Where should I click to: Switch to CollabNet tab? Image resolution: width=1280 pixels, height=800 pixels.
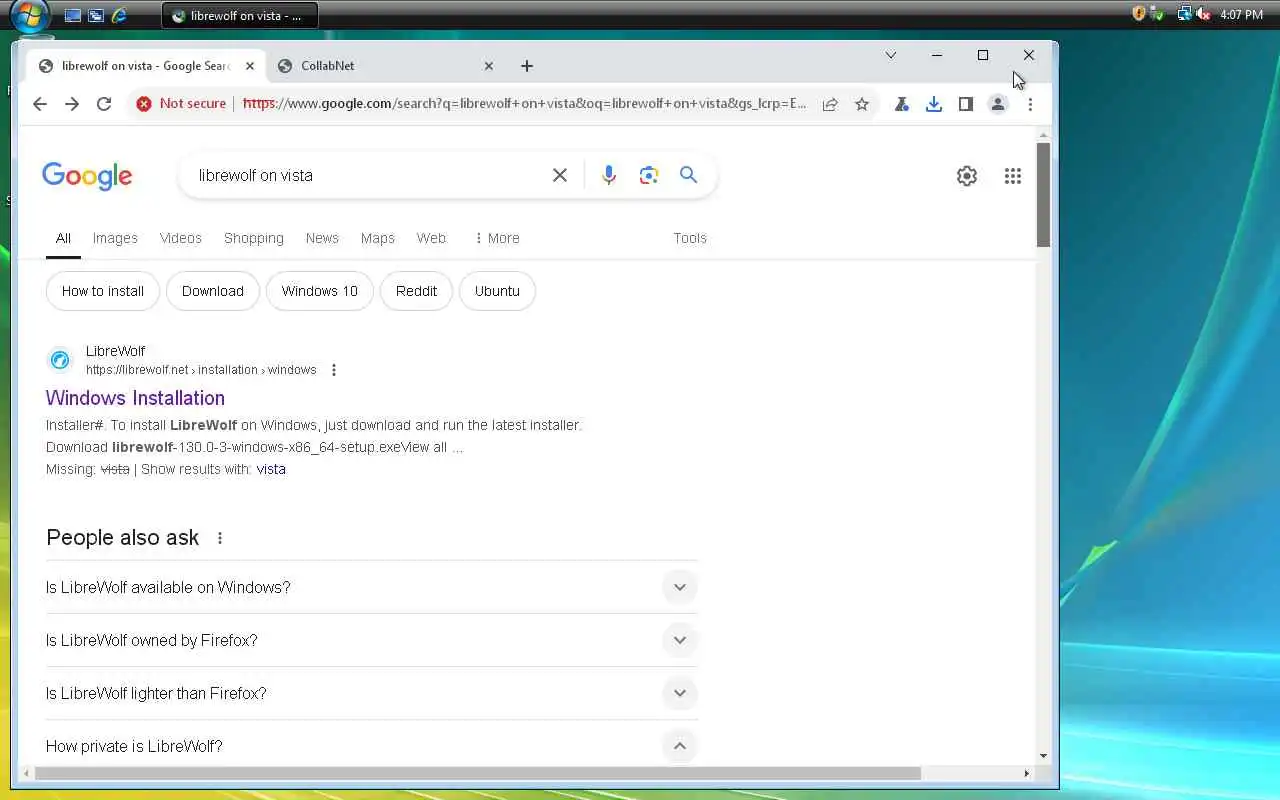385,66
